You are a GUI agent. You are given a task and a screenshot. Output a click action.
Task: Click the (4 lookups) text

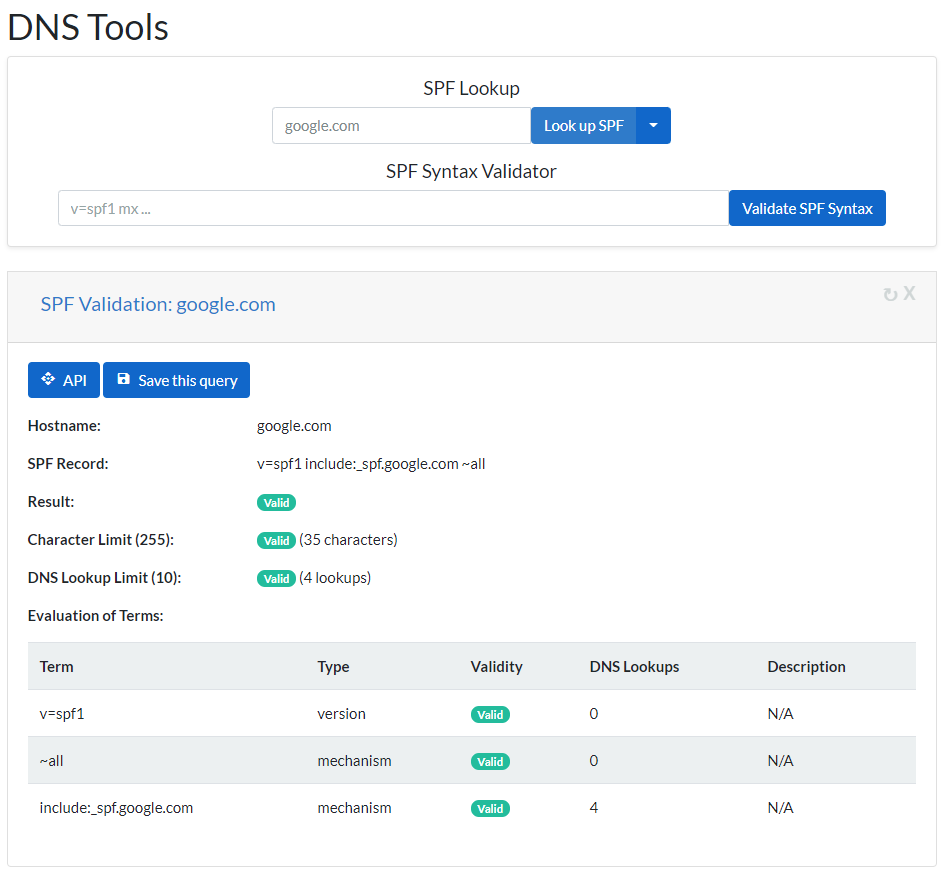[x=335, y=578]
